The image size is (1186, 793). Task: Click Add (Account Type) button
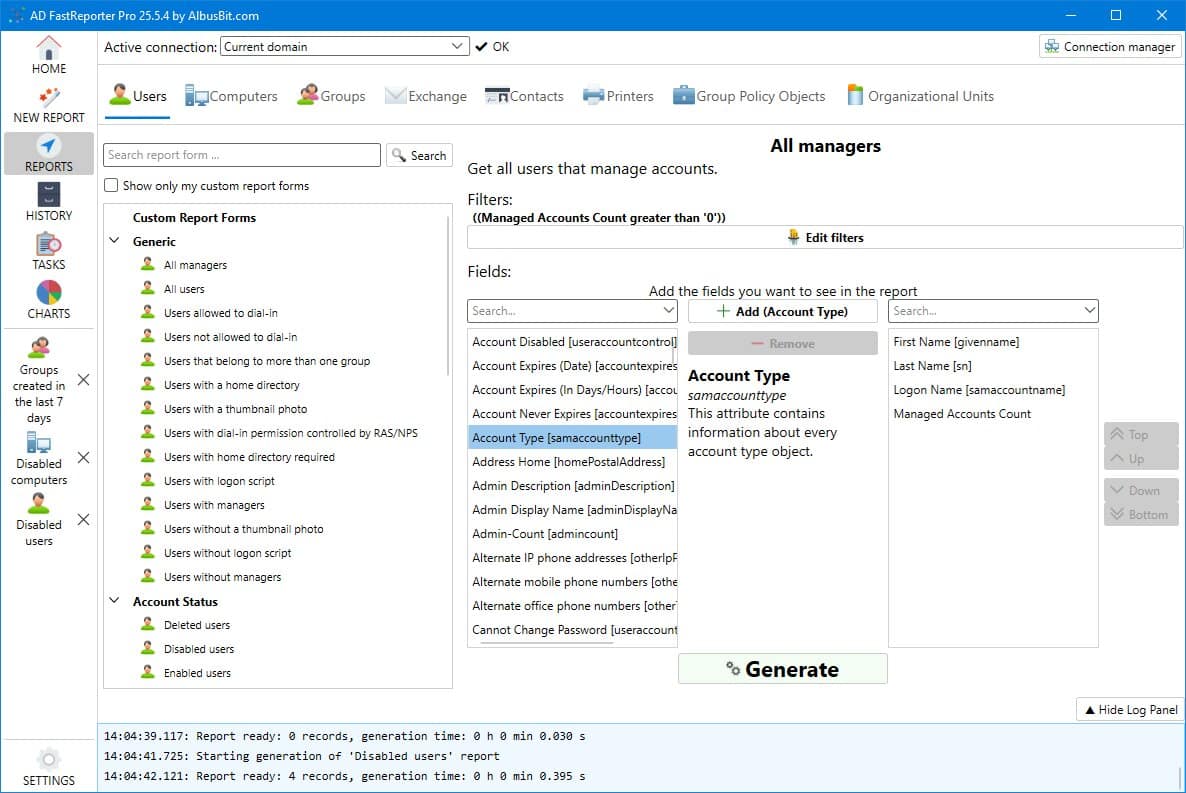783,311
